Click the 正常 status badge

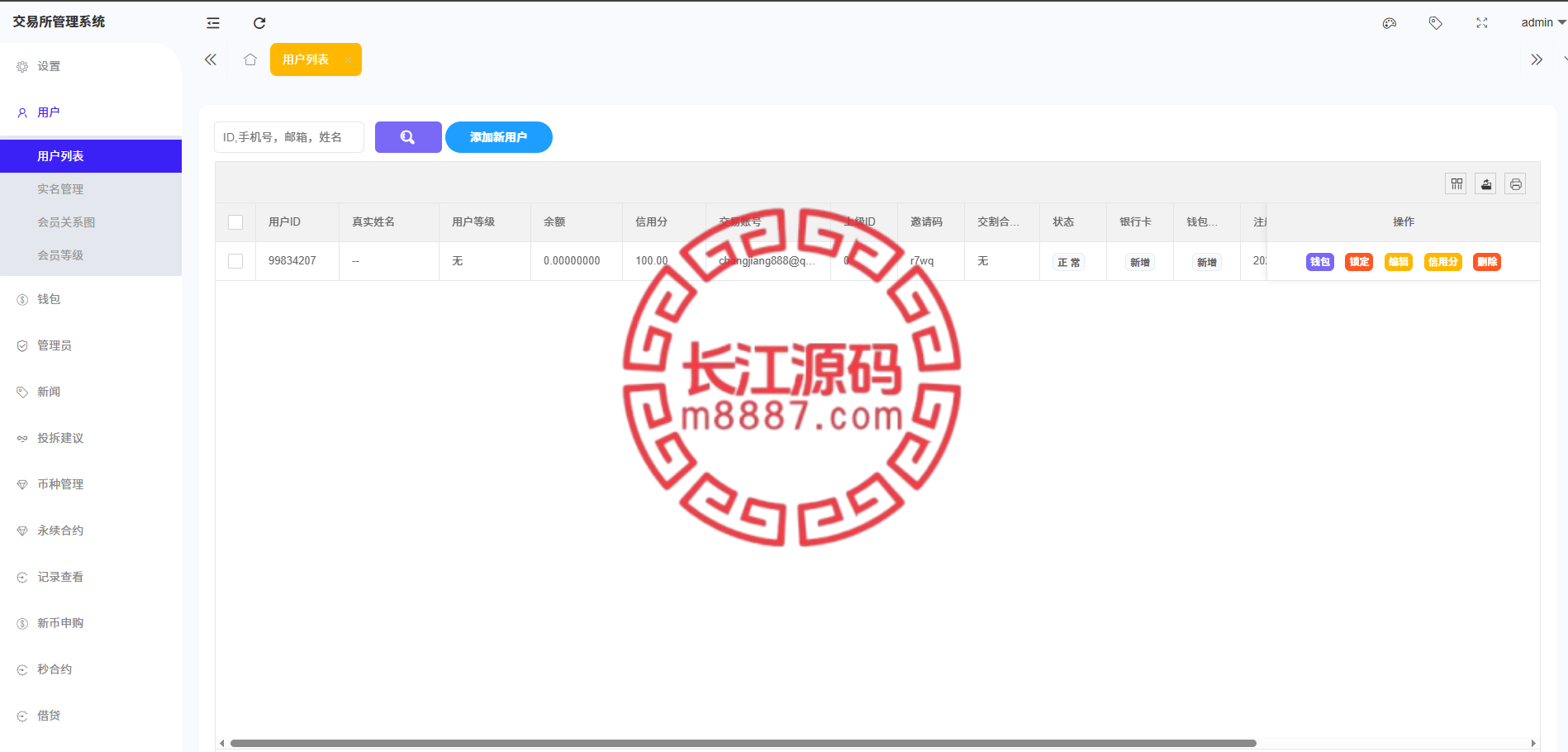[x=1069, y=262]
